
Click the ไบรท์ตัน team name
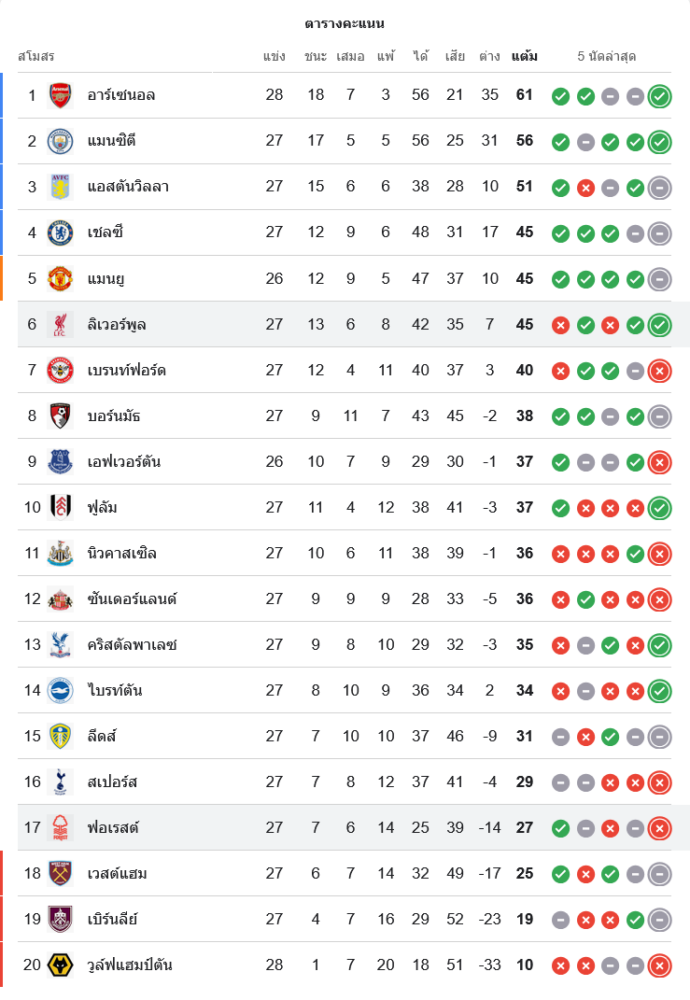(x=114, y=690)
